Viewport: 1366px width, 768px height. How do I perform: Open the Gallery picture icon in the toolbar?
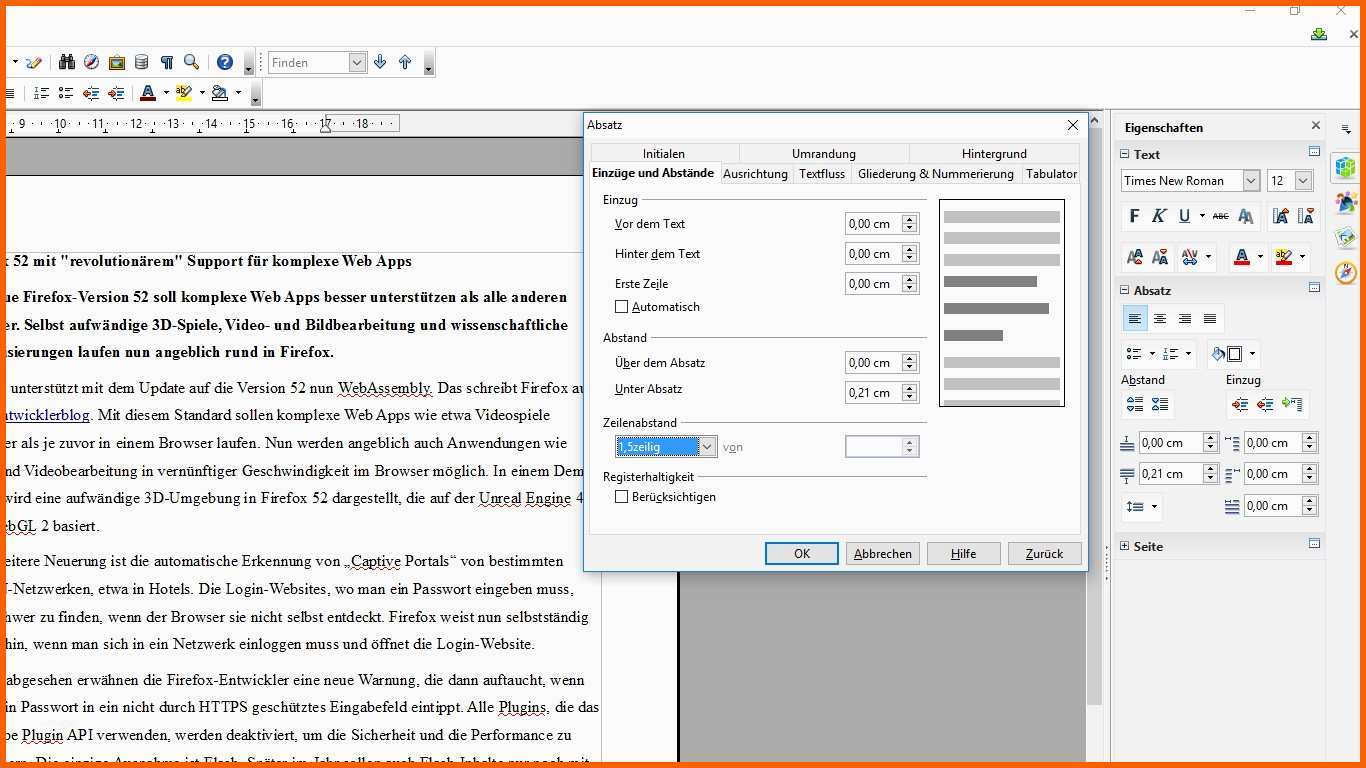coord(117,62)
